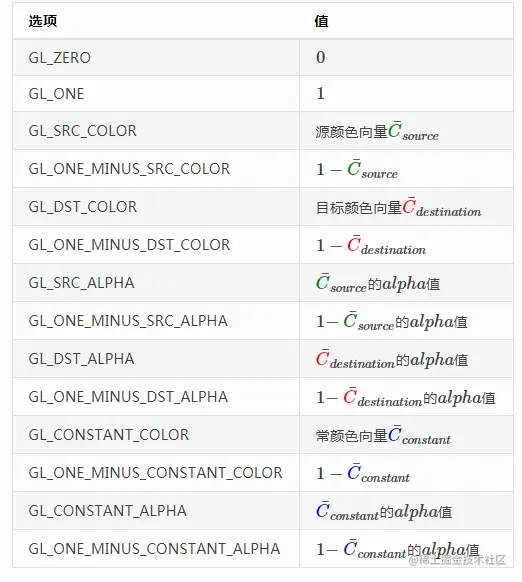Select GL_ONE_MINUS_DST_COLOR row label
Viewport: 522px width, 582px height.
pos(129,245)
